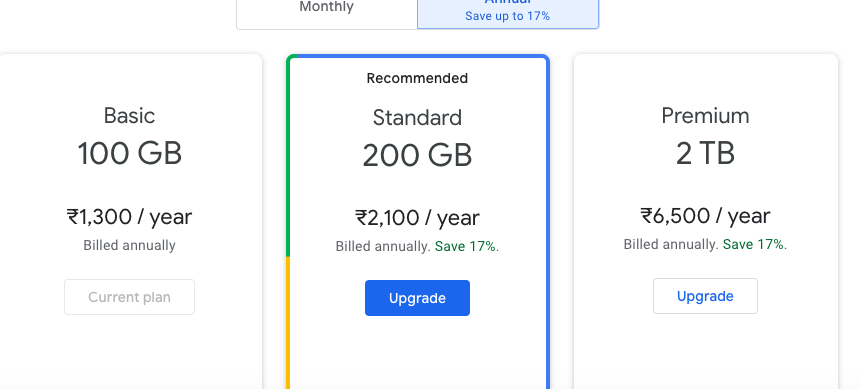
Task: Click the ₹2,100 / year price
Action: coord(417,218)
